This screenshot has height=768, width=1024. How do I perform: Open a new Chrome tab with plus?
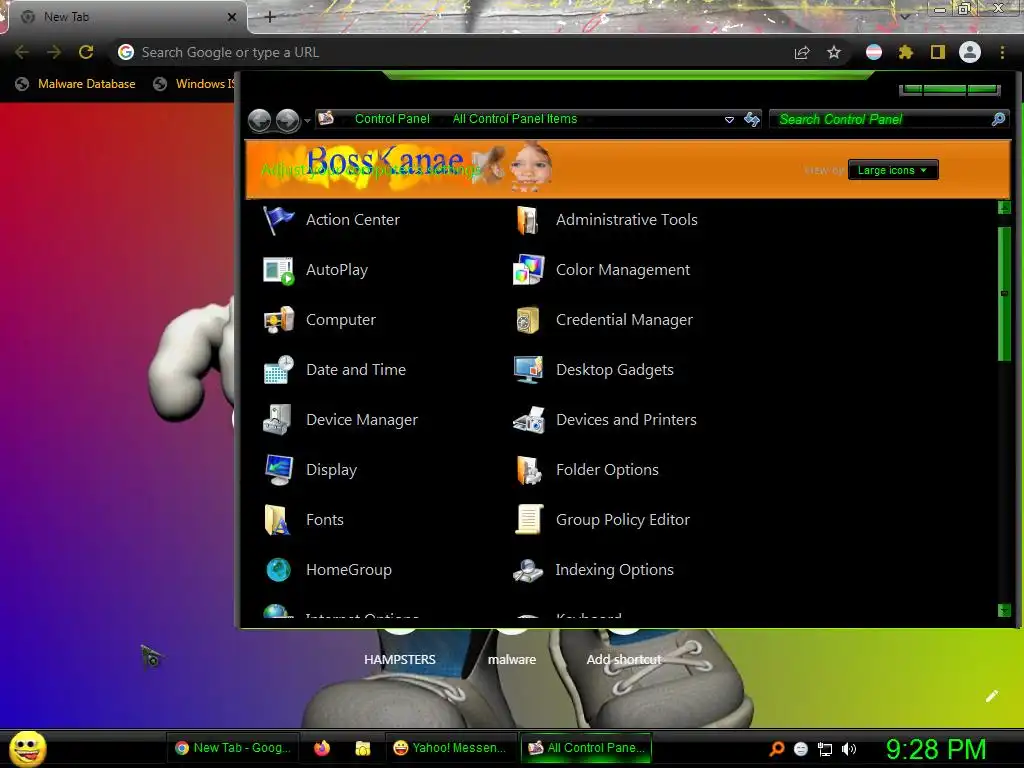tap(270, 17)
